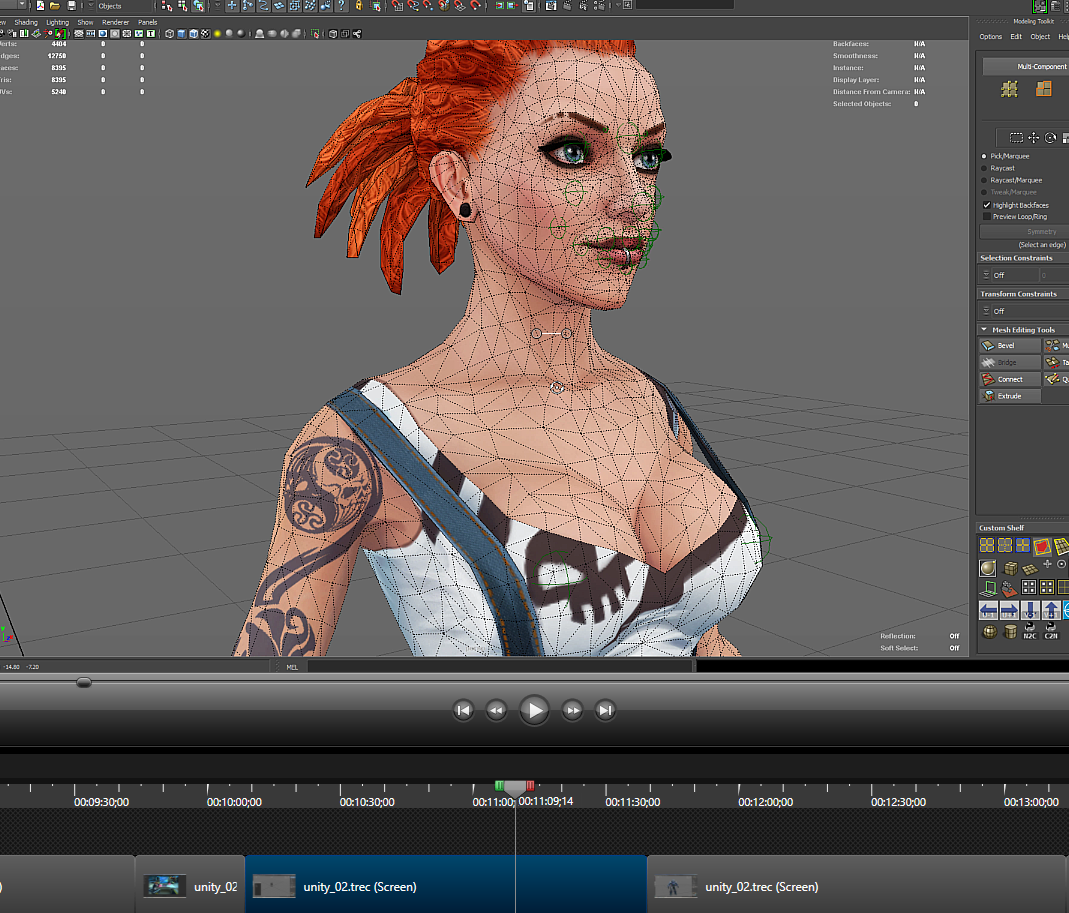1069x913 pixels.
Task: Click the green frame plane icon in Custom Shelf
Action: point(989,588)
